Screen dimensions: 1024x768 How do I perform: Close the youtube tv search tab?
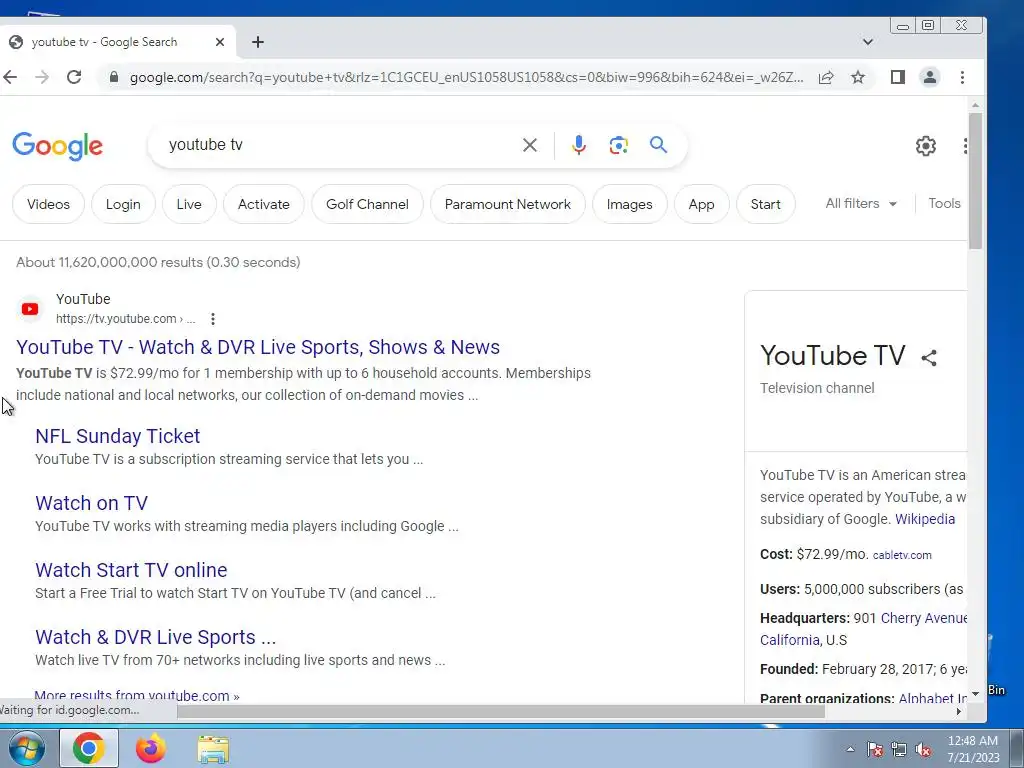[x=220, y=42]
